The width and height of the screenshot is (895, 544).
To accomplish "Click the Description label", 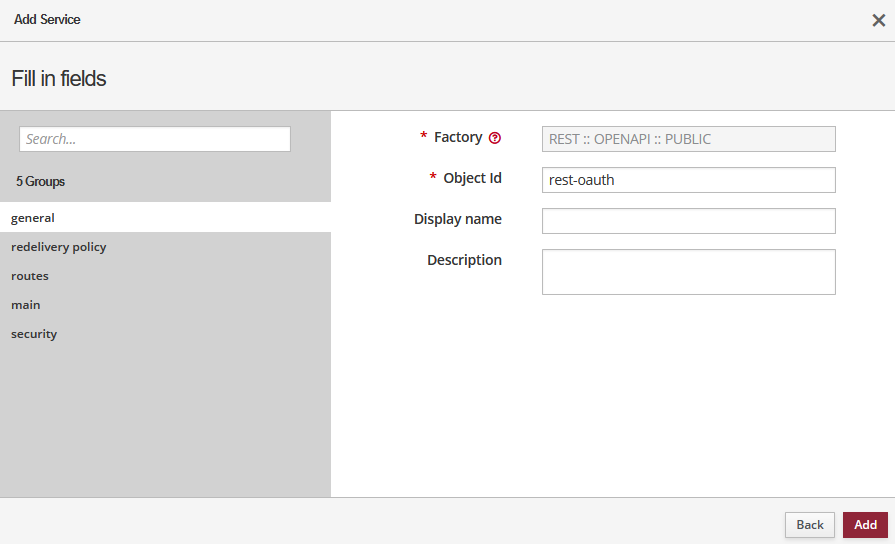I will (464, 260).
